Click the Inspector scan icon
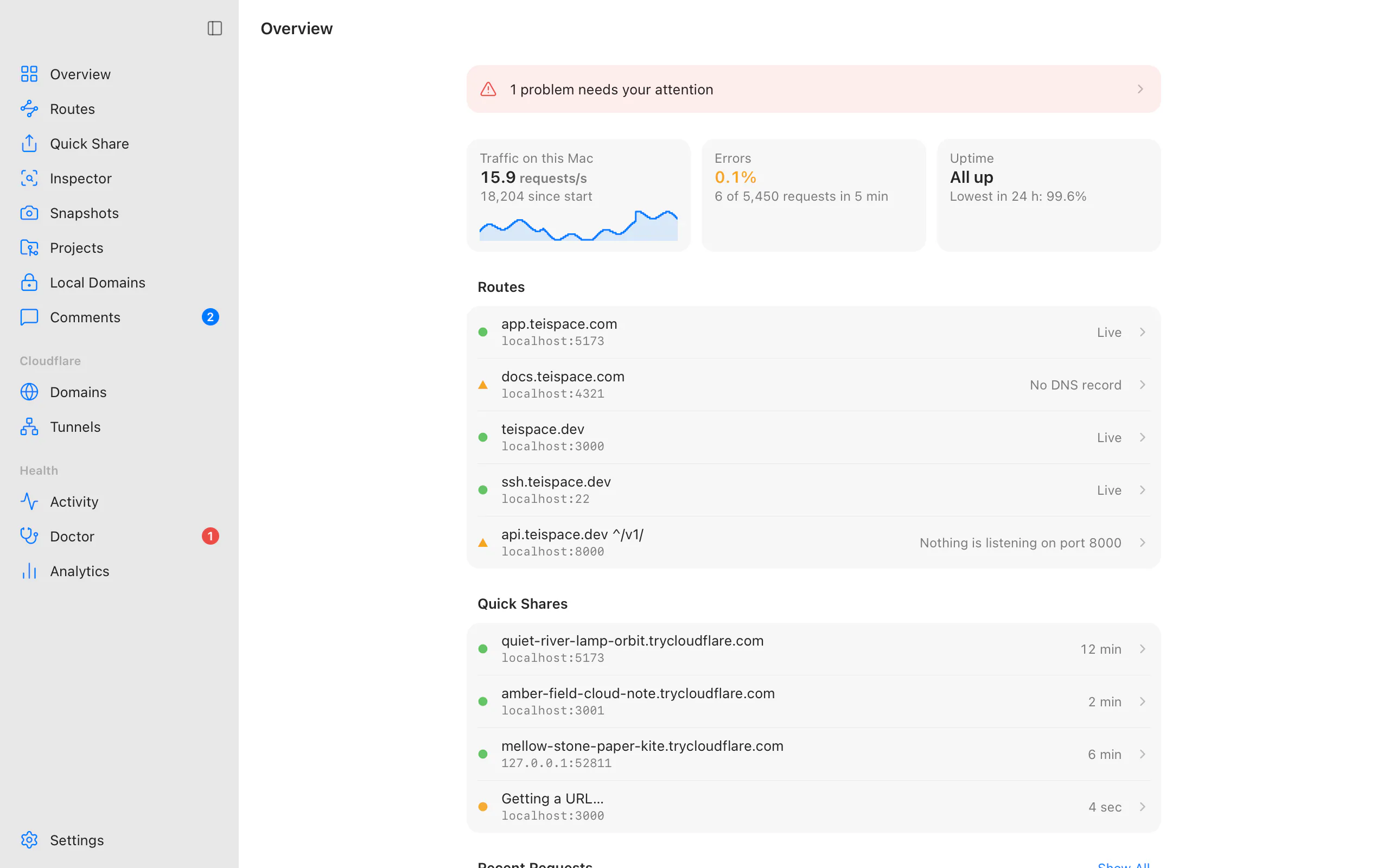1389x868 pixels. click(29, 178)
